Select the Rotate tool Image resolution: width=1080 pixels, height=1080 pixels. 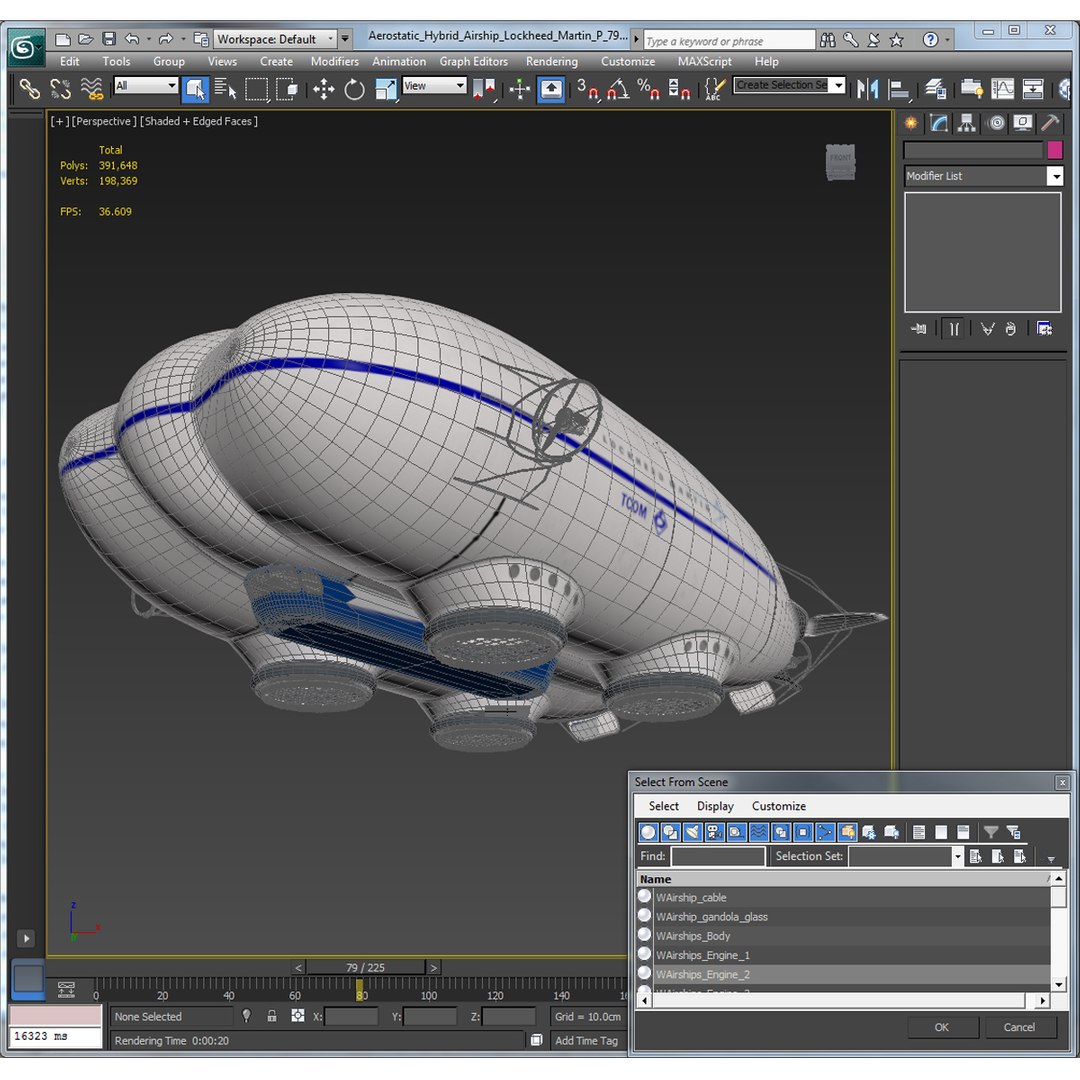(354, 89)
